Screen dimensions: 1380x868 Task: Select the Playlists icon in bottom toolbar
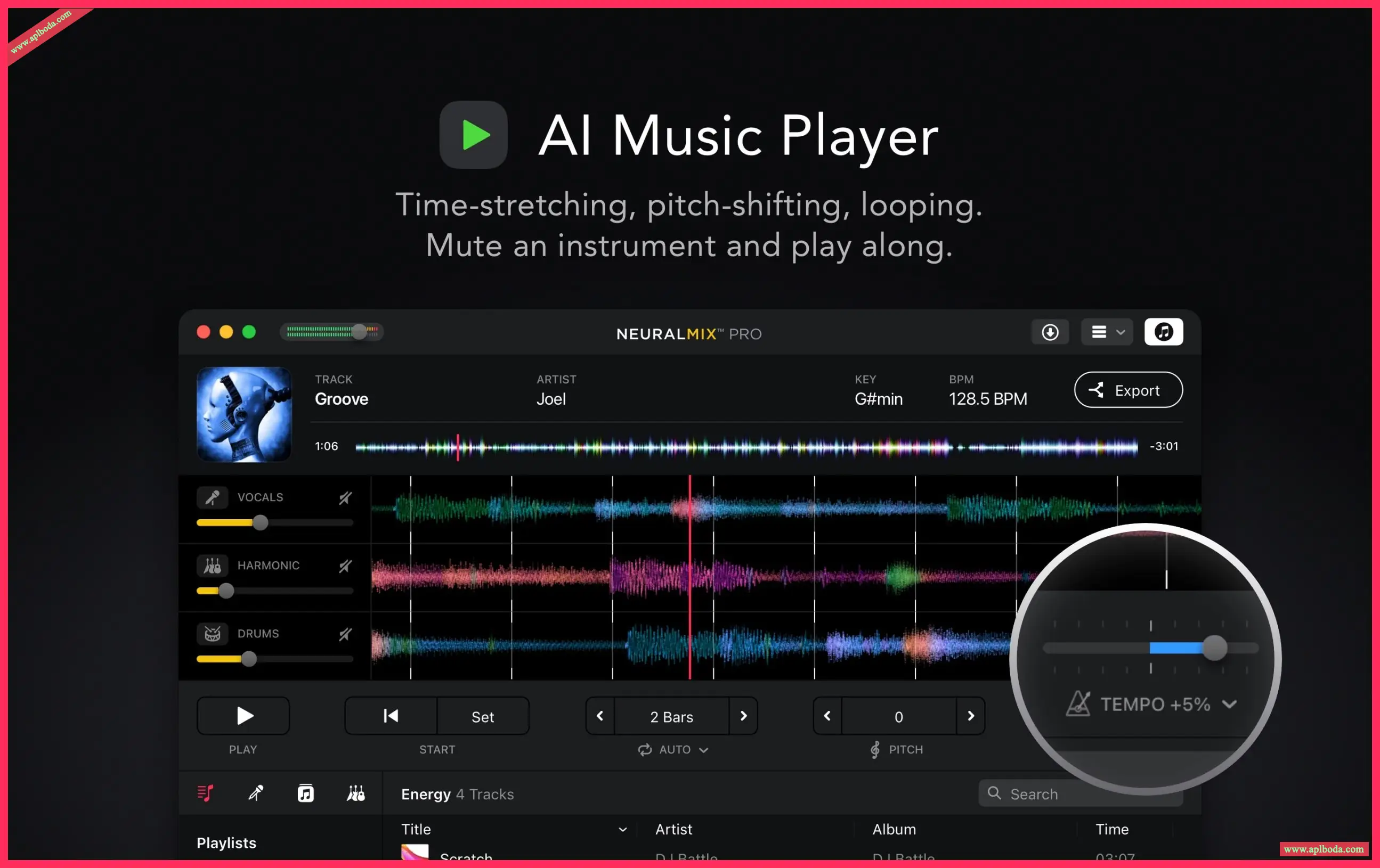point(205,793)
